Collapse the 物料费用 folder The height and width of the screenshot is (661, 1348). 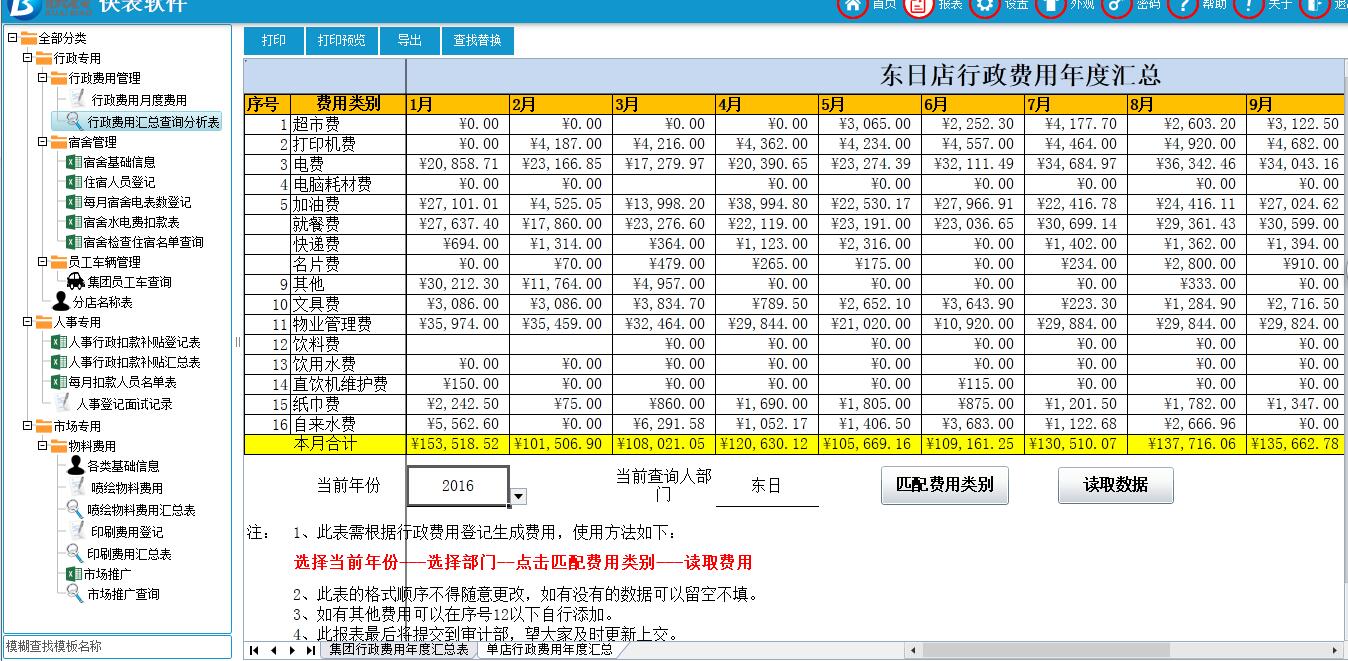pyautogui.click(x=43, y=446)
